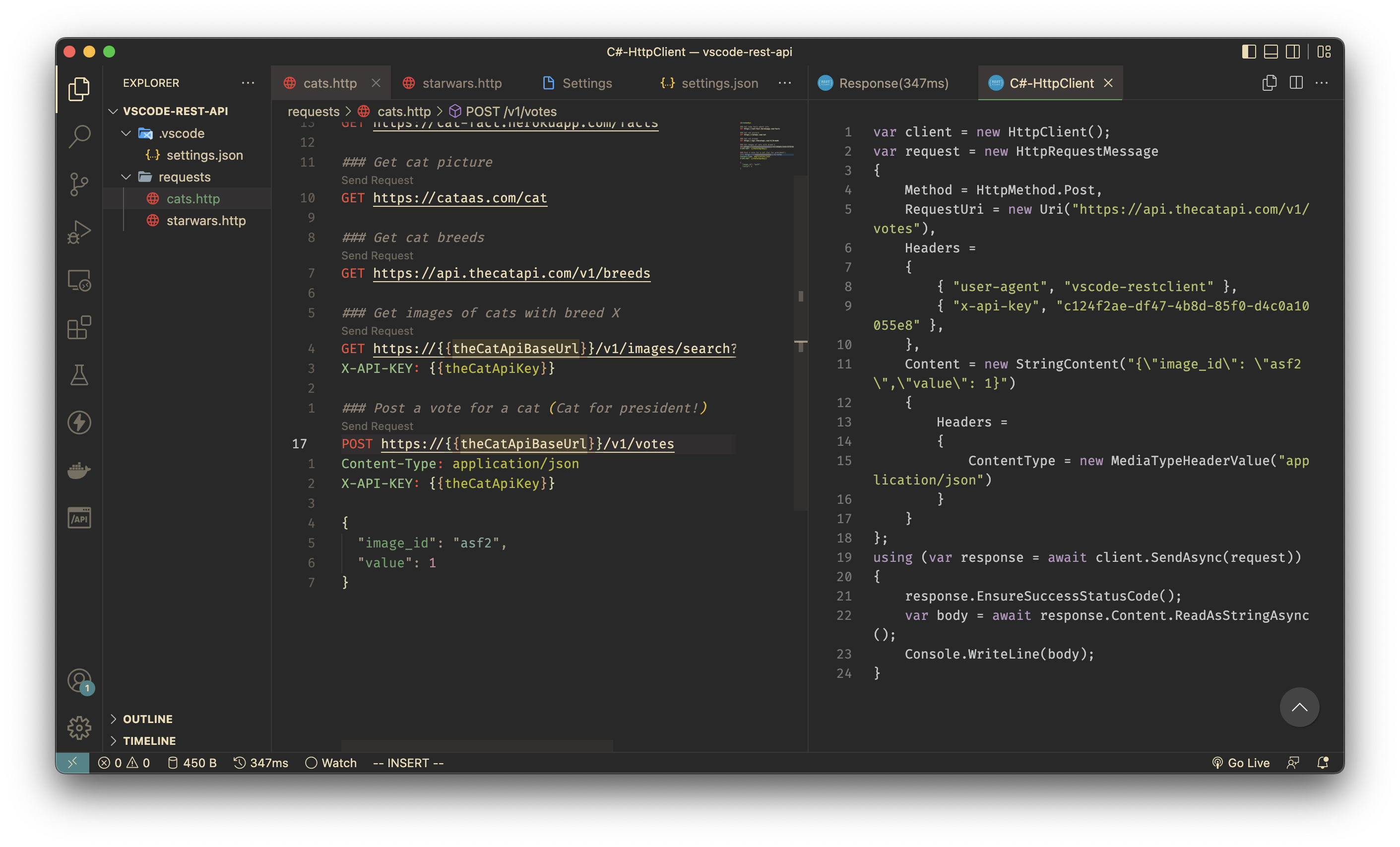Viewport: 1400px width, 847px height.
Task: Open the feedback icon in status bar
Action: coord(1293,763)
